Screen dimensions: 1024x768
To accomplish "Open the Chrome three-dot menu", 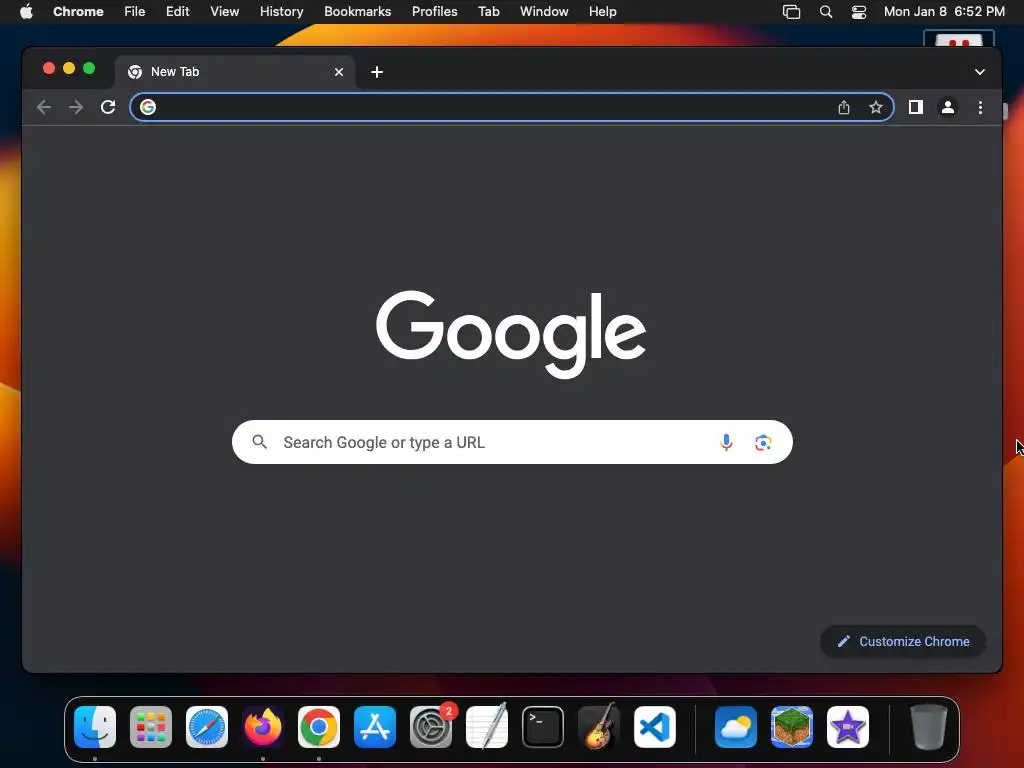I will coord(980,107).
